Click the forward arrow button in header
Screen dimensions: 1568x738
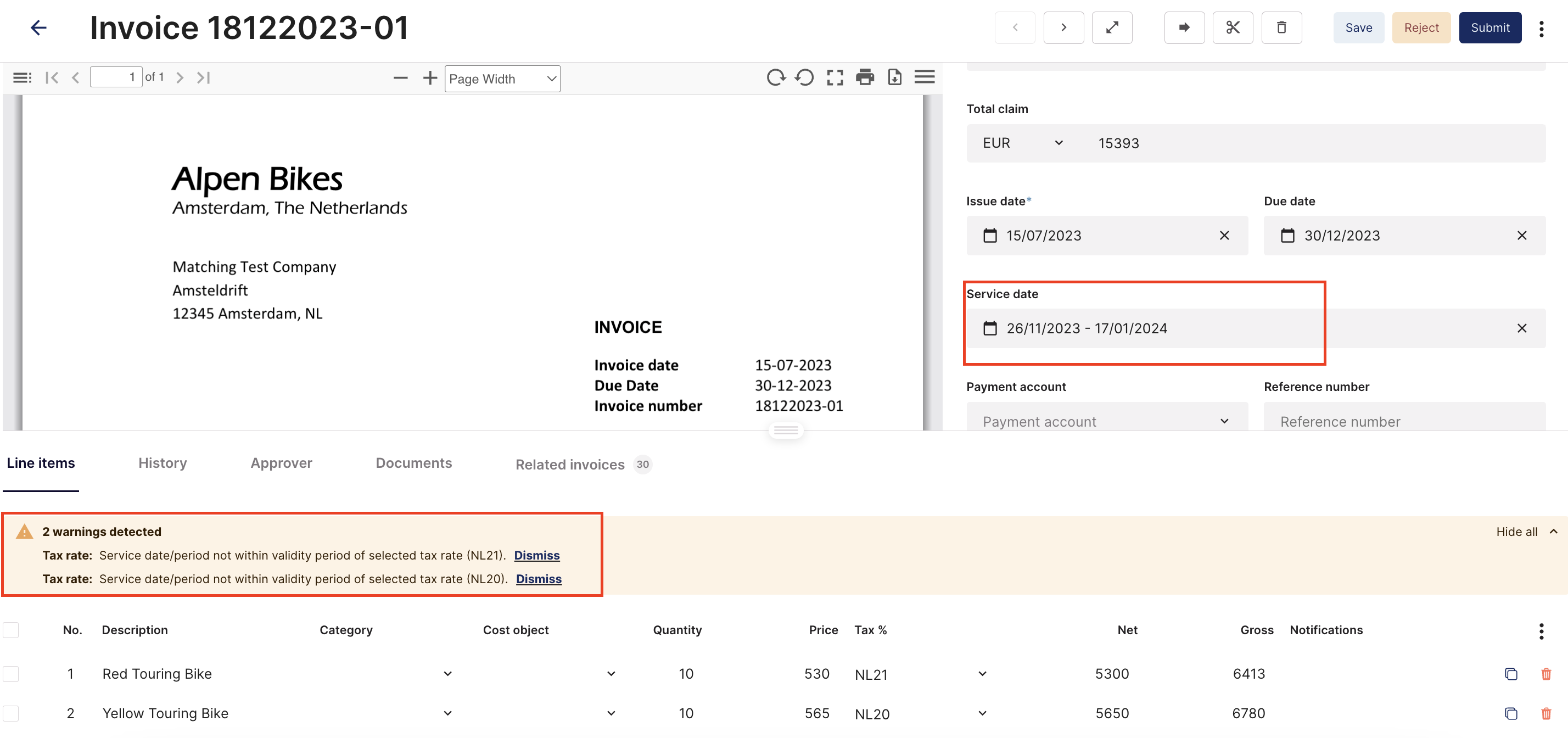tap(1184, 27)
